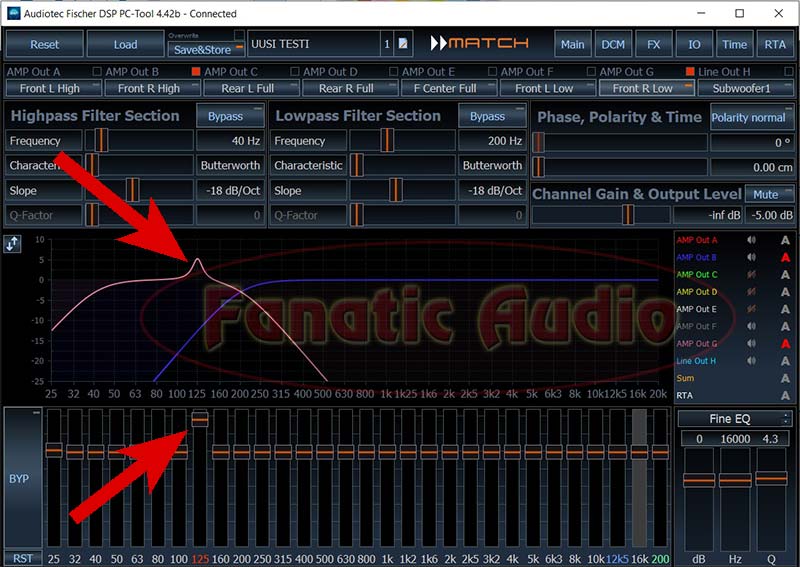Screen dimensions: 800x567
Task: Tick the link checkbox right of AMP Out A label
Action: coord(97,71)
